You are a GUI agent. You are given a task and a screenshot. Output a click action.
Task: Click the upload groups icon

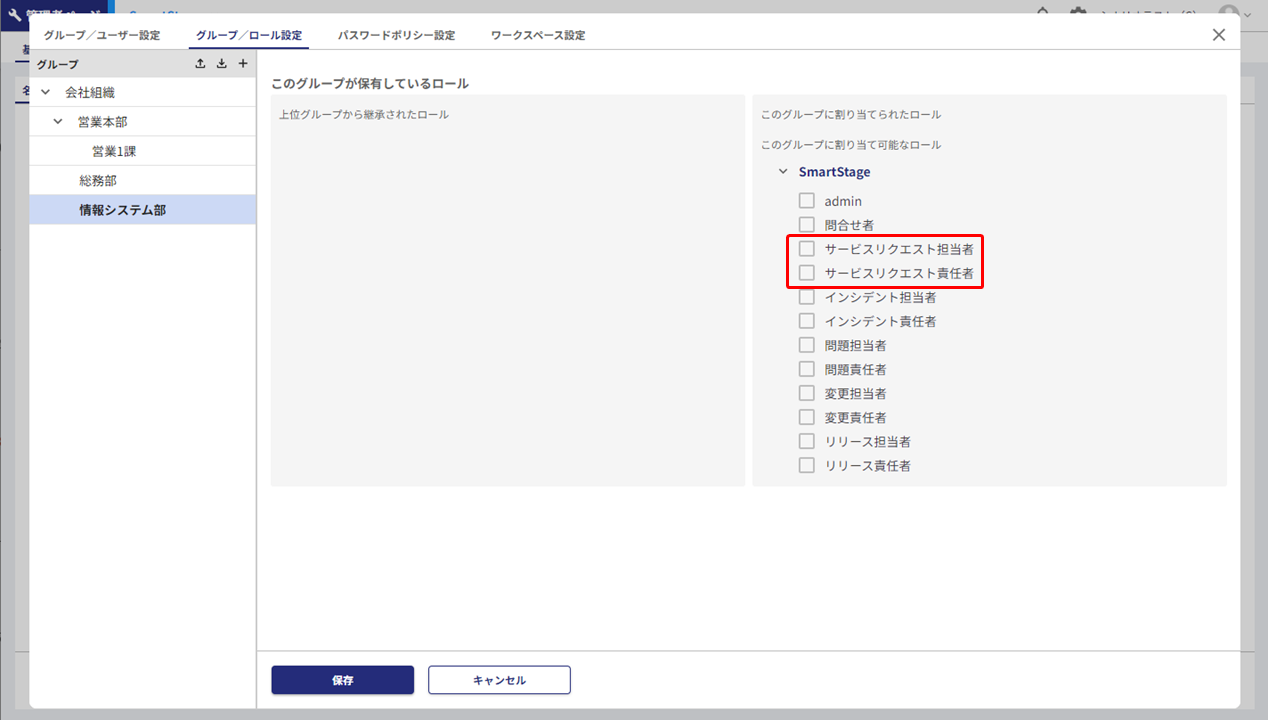[200, 64]
